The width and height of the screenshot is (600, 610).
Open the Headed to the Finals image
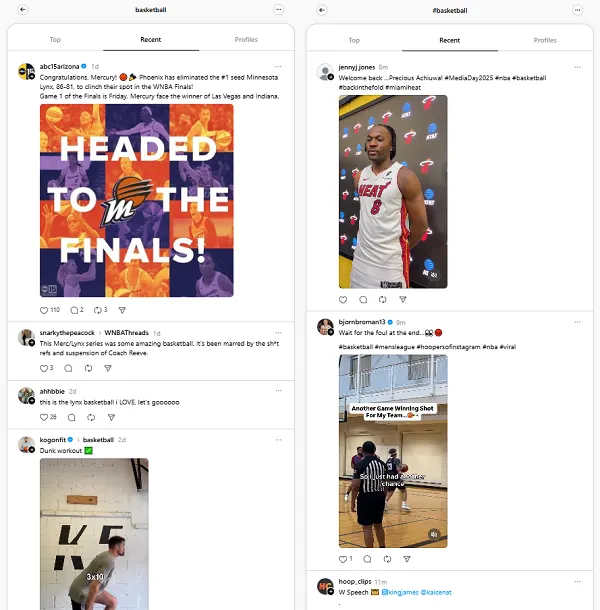click(137, 200)
